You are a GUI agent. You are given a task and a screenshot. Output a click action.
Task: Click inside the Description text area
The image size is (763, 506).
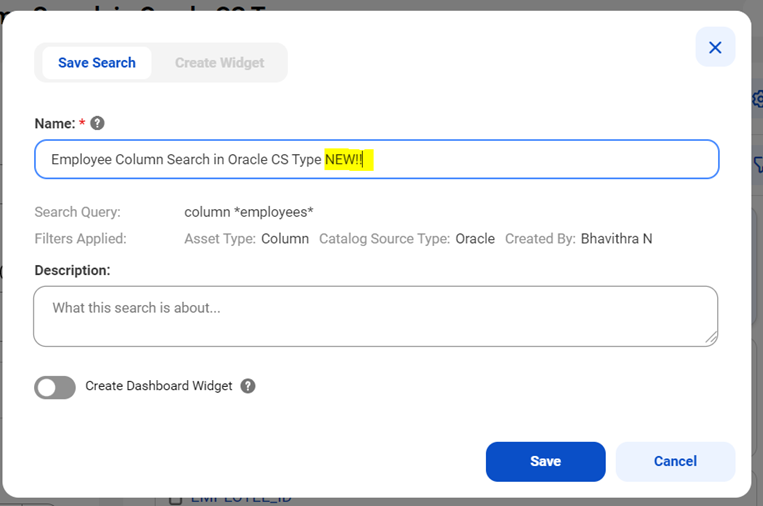click(x=376, y=316)
